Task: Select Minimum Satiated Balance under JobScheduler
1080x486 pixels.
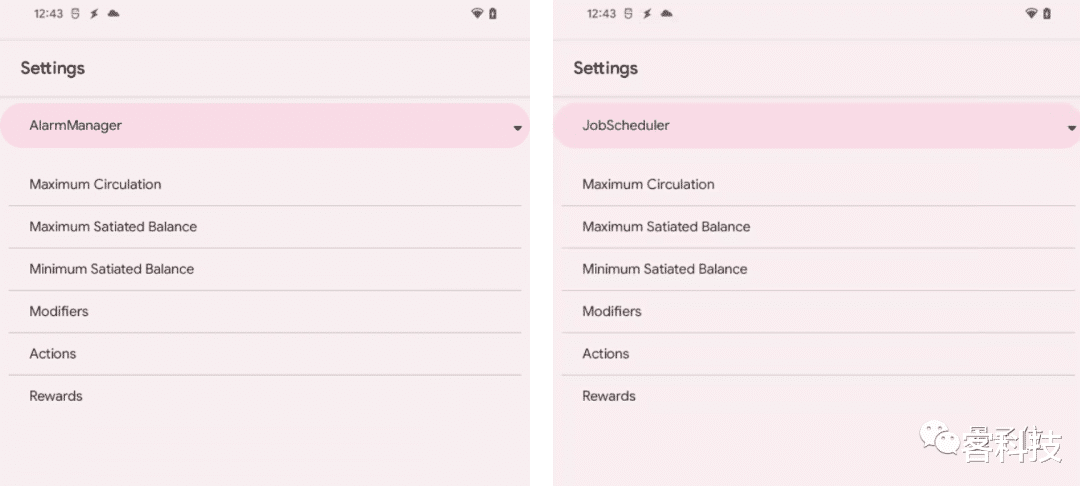Action: point(664,269)
